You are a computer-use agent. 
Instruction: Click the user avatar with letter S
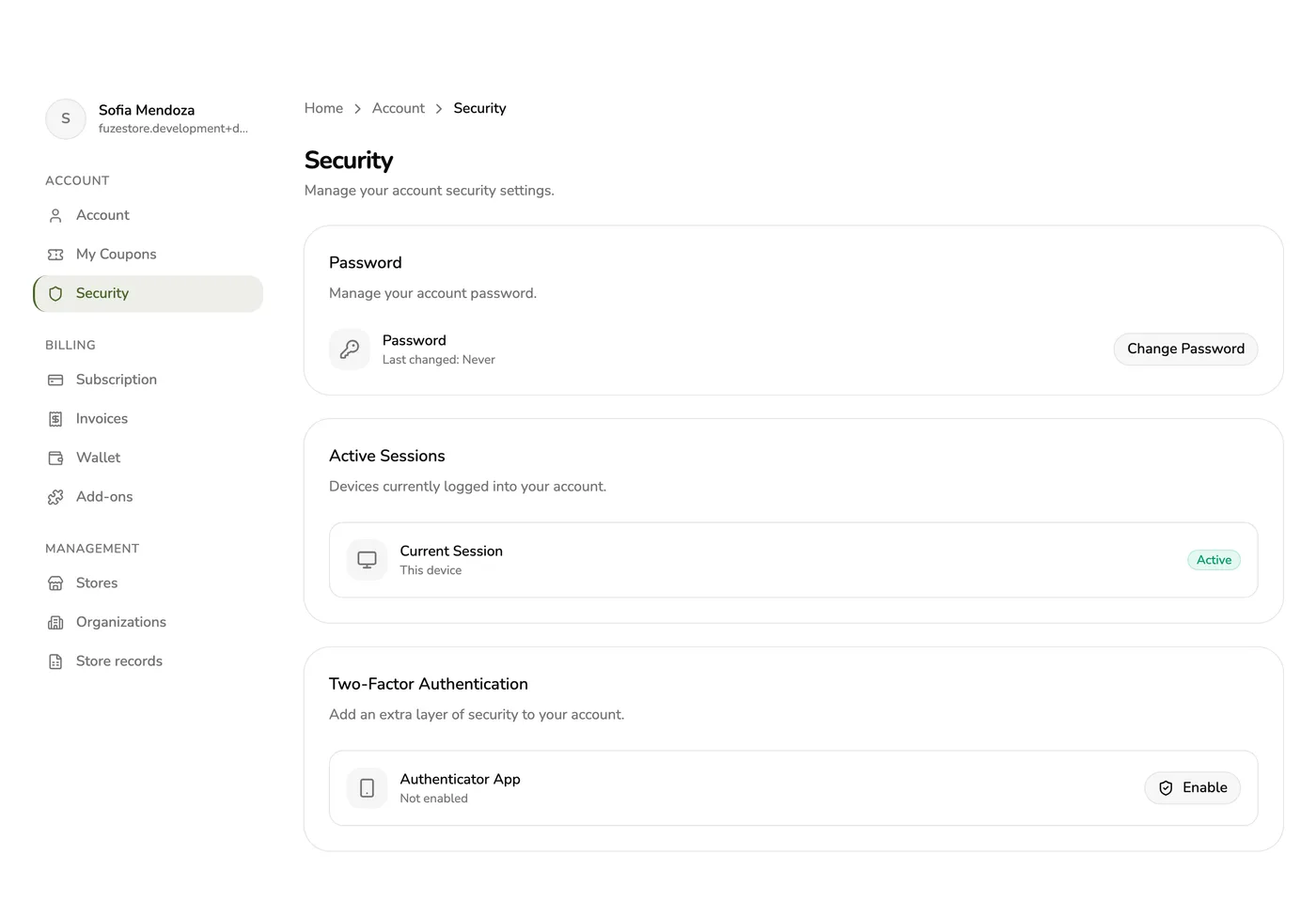pyautogui.click(x=66, y=118)
